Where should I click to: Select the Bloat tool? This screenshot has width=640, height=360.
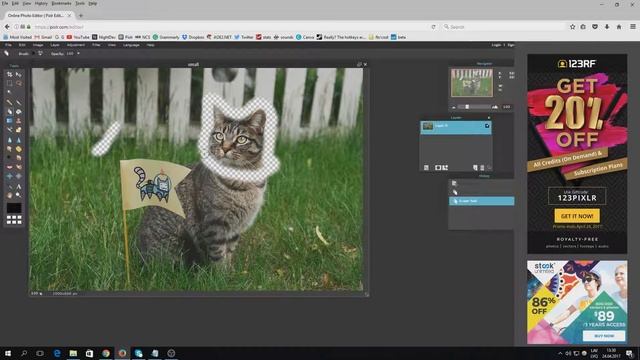pyautogui.click(x=9, y=176)
